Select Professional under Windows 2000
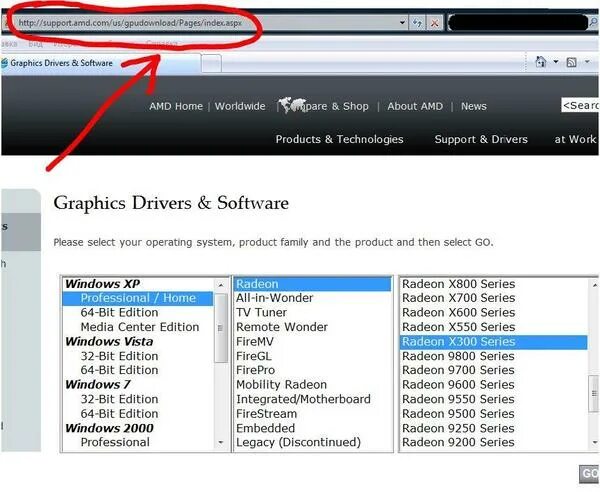The height and width of the screenshot is (492, 600). [138, 442]
